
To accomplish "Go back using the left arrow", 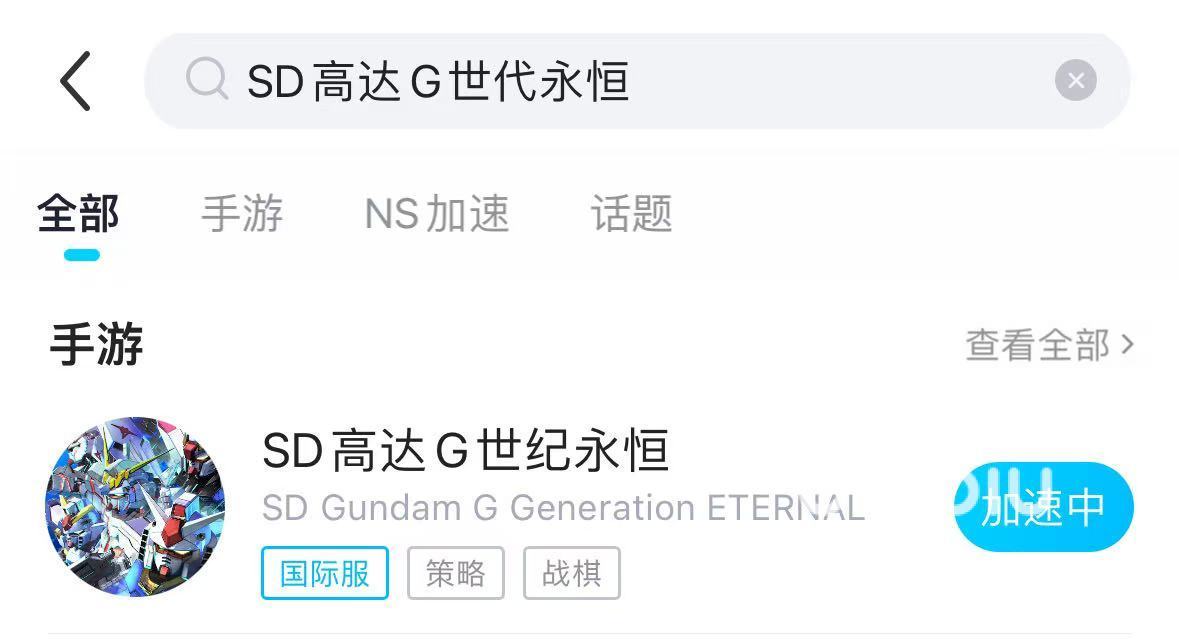I will click(75, 81).
